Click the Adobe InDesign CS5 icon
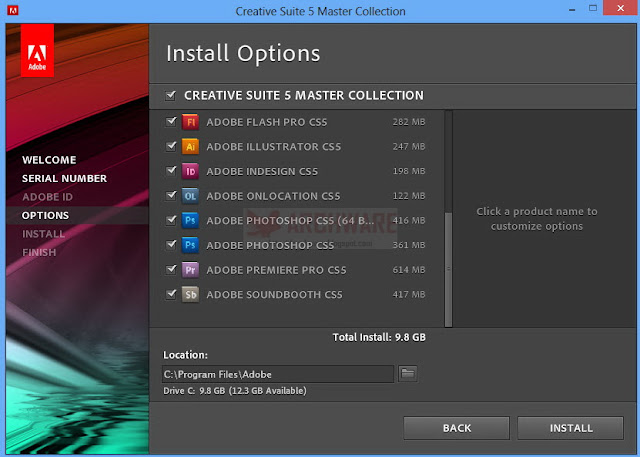This screenshot has height=457, width=640. (190, 171)
